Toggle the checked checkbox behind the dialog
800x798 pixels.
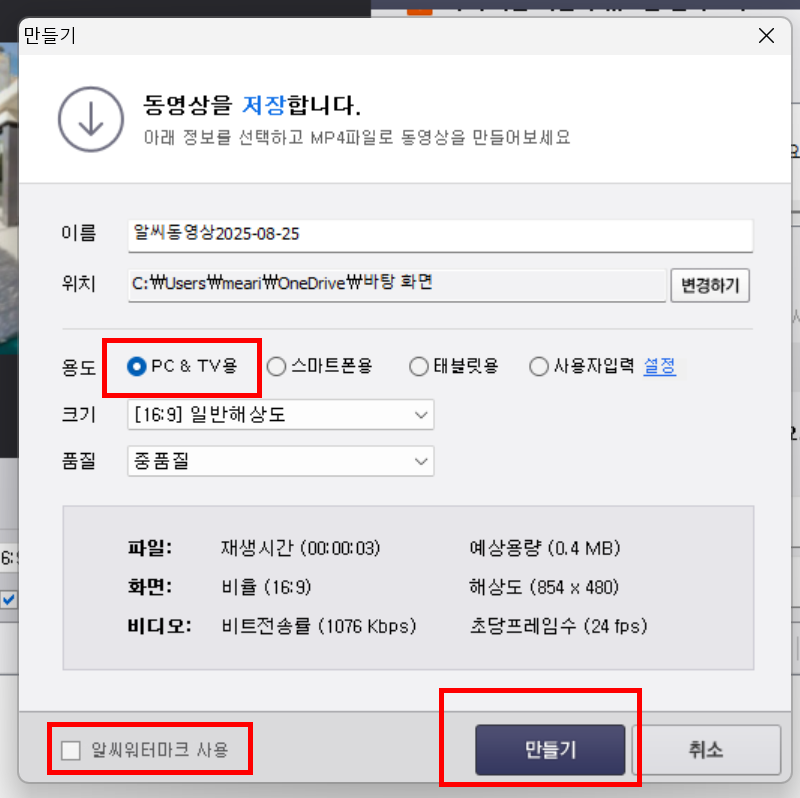[x=9, y=599]
